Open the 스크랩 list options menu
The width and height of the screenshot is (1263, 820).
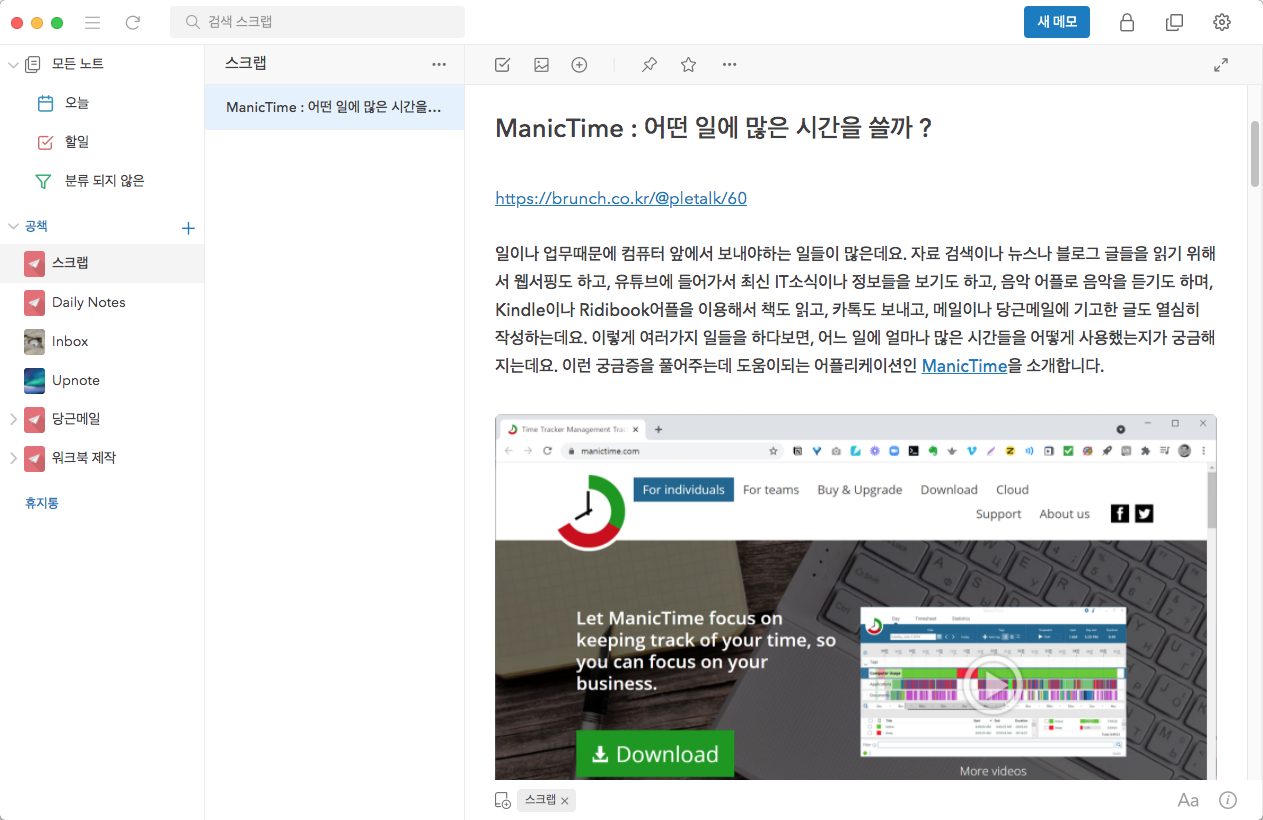pos(439,64)
